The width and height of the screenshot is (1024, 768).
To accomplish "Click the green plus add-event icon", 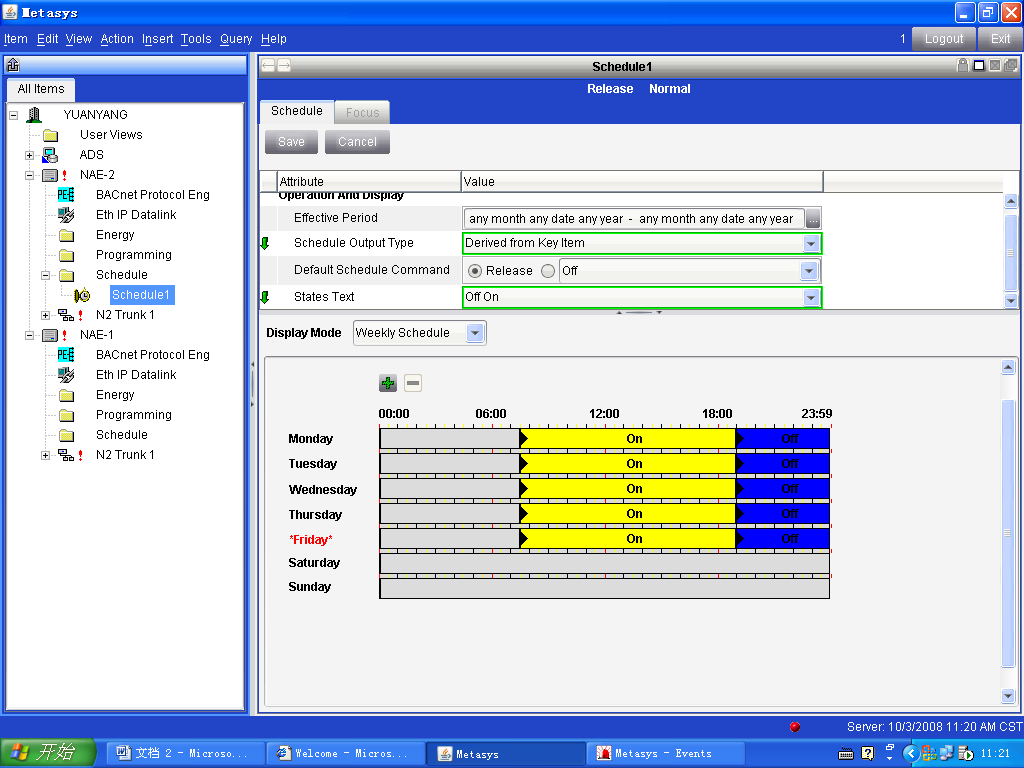I will point(388,383).
